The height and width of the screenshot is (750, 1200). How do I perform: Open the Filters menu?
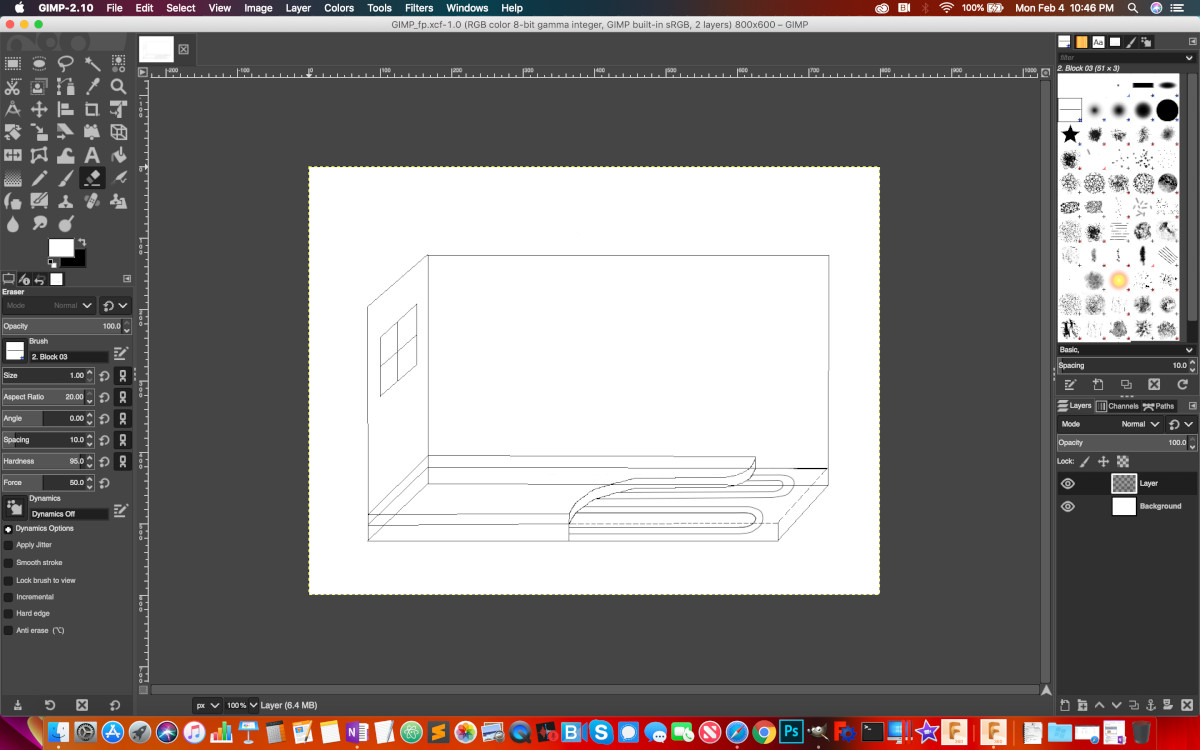[419, 8]
